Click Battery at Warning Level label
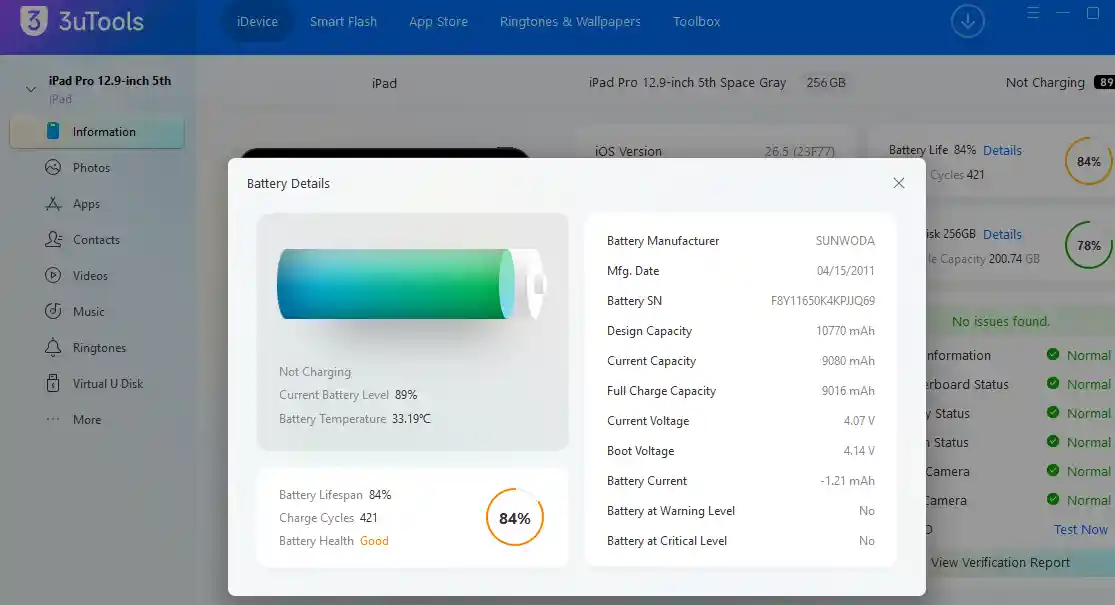 coord(671,510)
